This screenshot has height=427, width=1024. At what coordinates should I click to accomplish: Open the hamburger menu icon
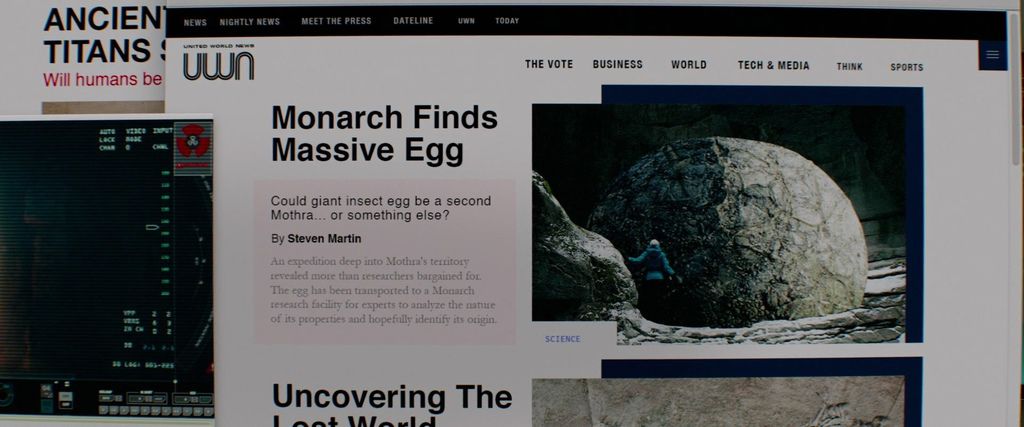(x=993, y=55)
